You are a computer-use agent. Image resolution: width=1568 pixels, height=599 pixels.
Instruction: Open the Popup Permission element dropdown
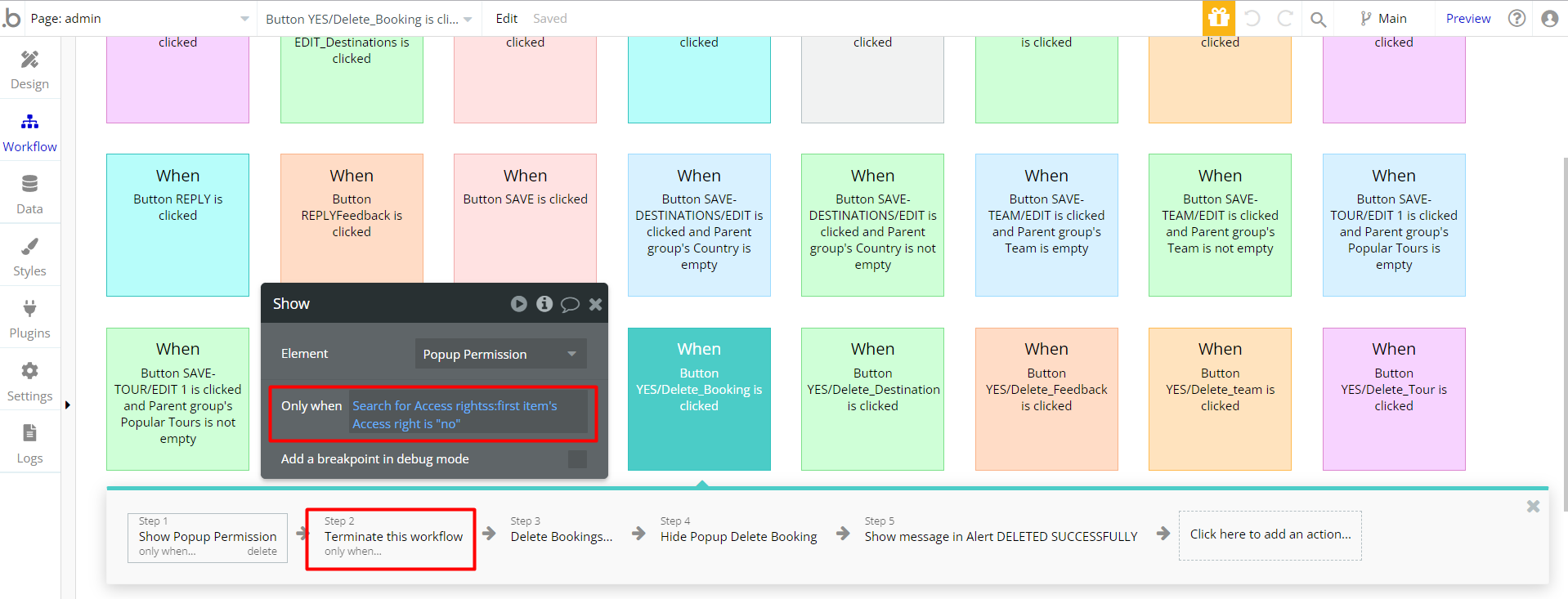[500, 354]
